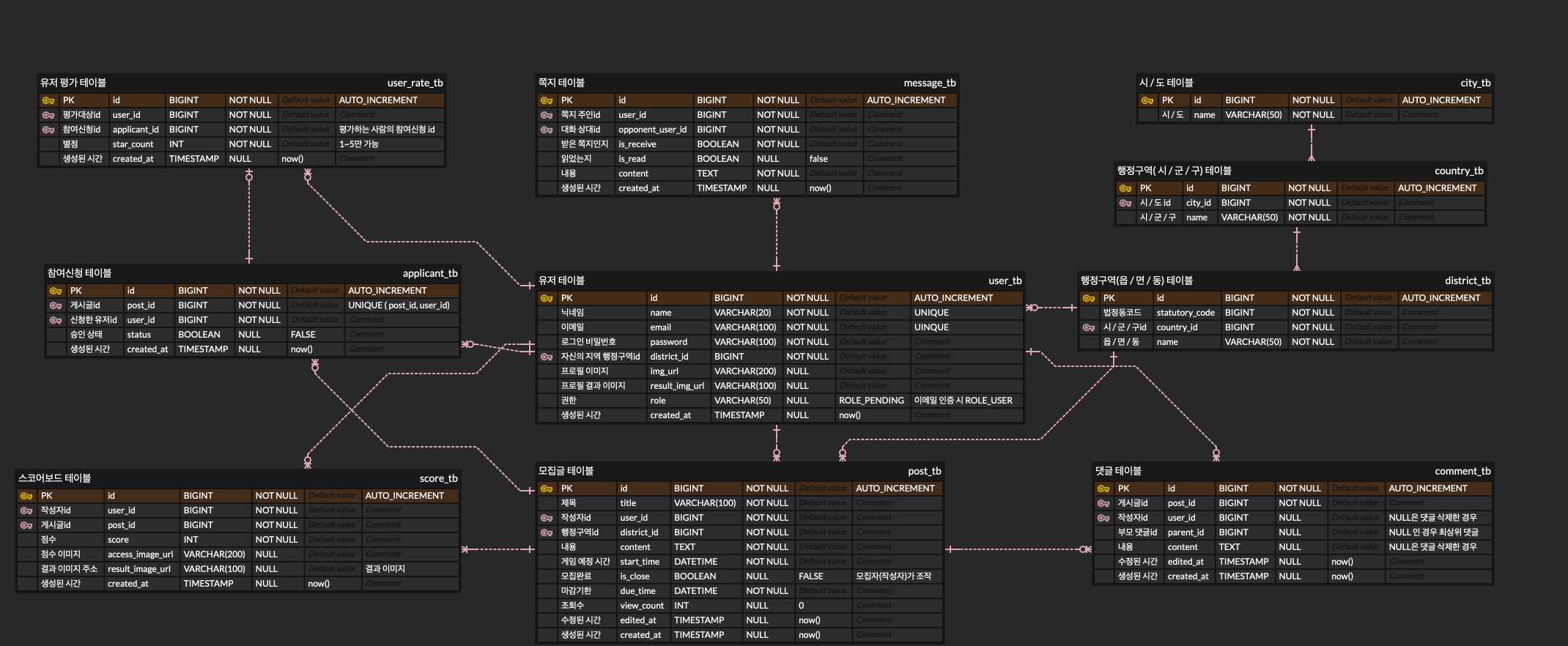Click the PK key icon in post_tb
The image size is (1568, 646).
547,489
